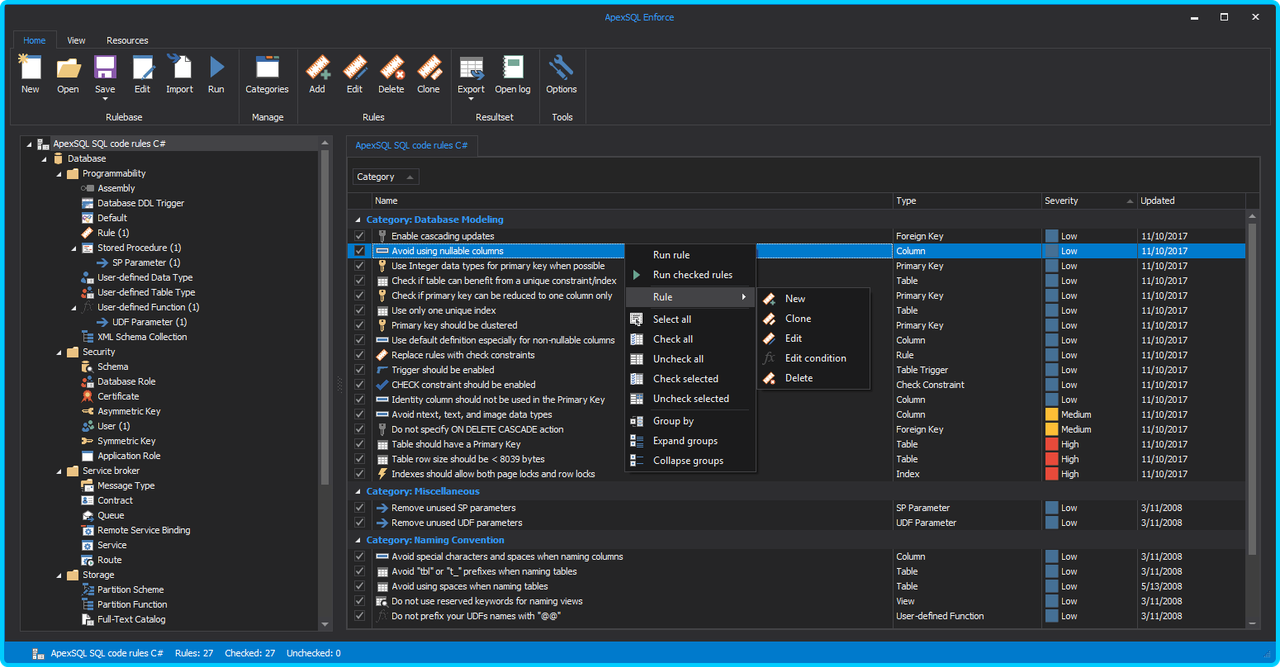Viewport: 1280px width, 667px height.
Task: Open Category group-by dropdown
Action: (x=386, y=177)
